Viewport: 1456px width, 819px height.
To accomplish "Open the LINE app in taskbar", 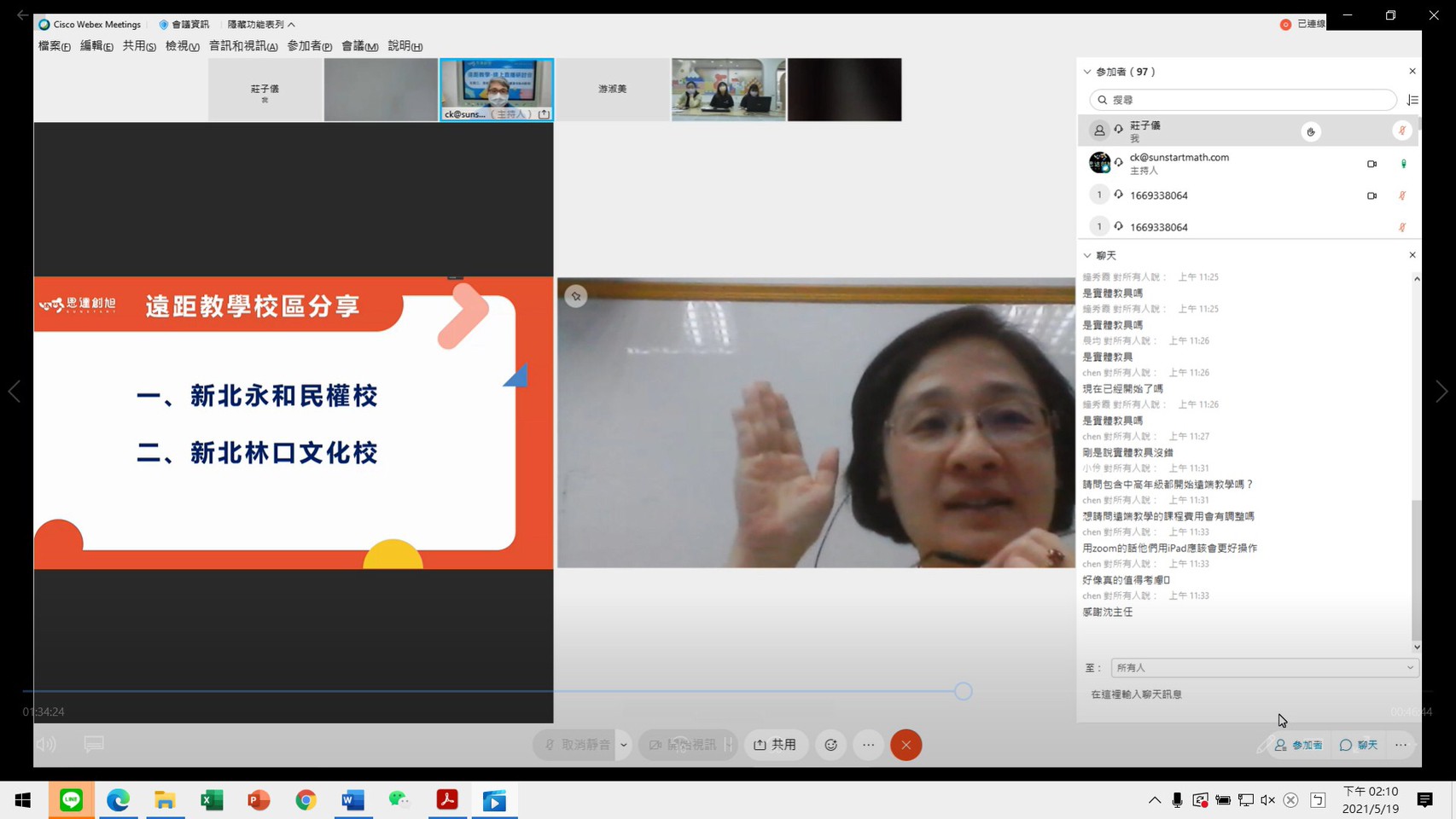I will 71,800.
